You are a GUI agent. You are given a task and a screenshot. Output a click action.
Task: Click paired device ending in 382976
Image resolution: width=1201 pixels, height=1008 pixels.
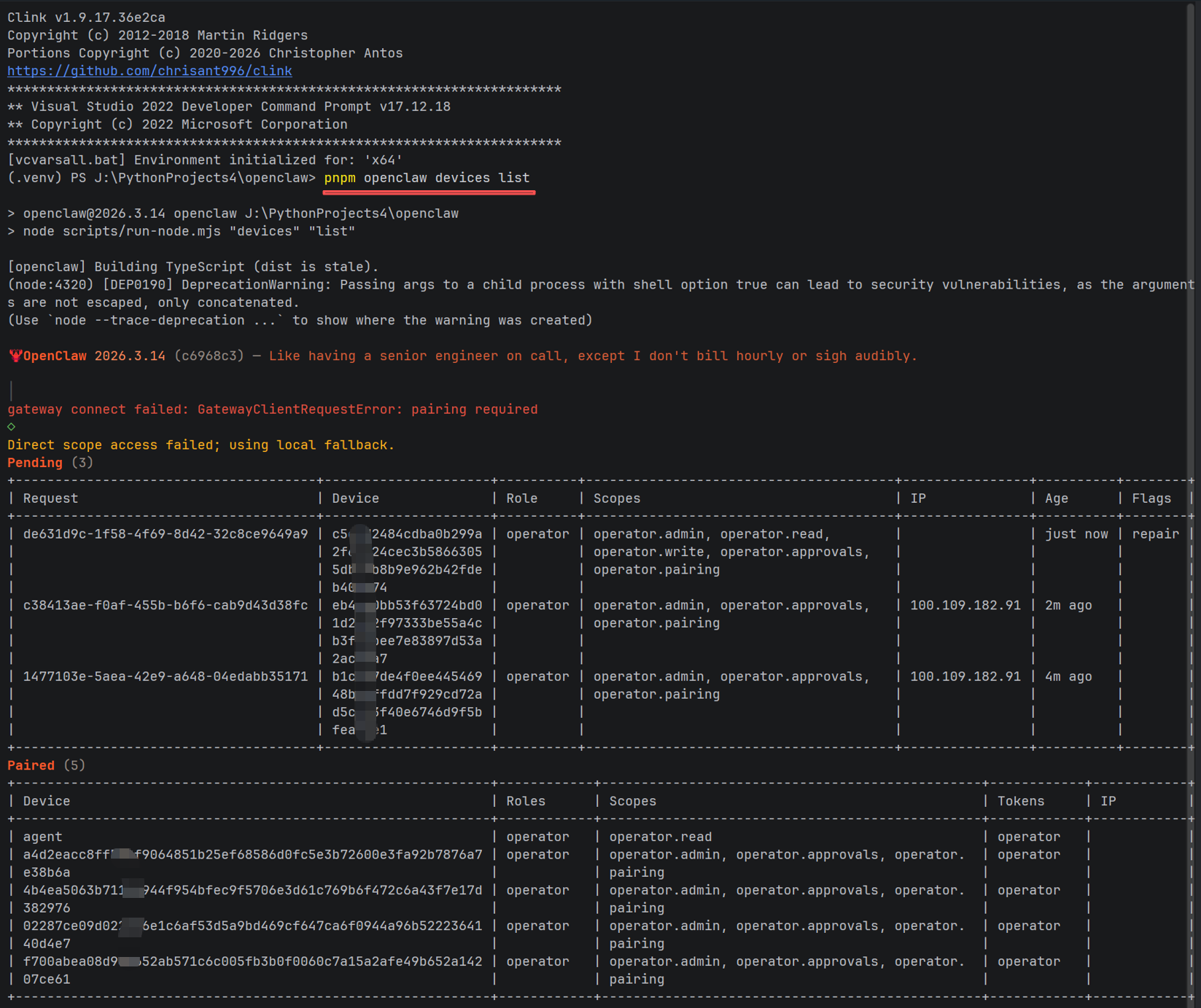(252, 899)
